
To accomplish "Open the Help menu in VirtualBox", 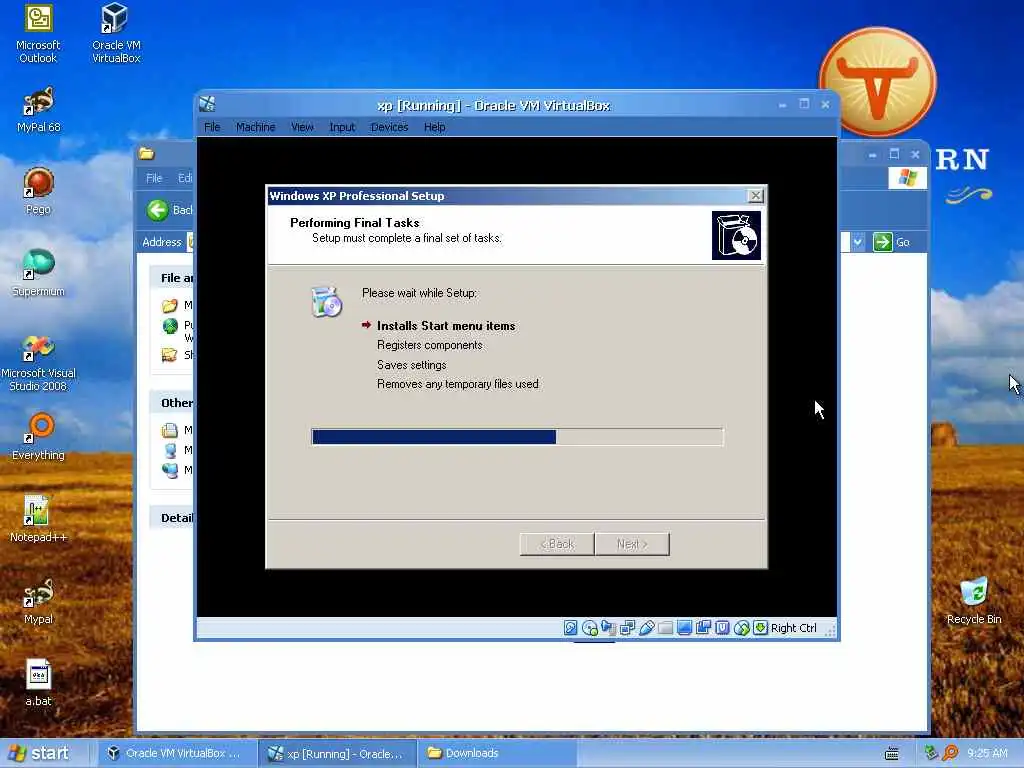I will (434, 127).
